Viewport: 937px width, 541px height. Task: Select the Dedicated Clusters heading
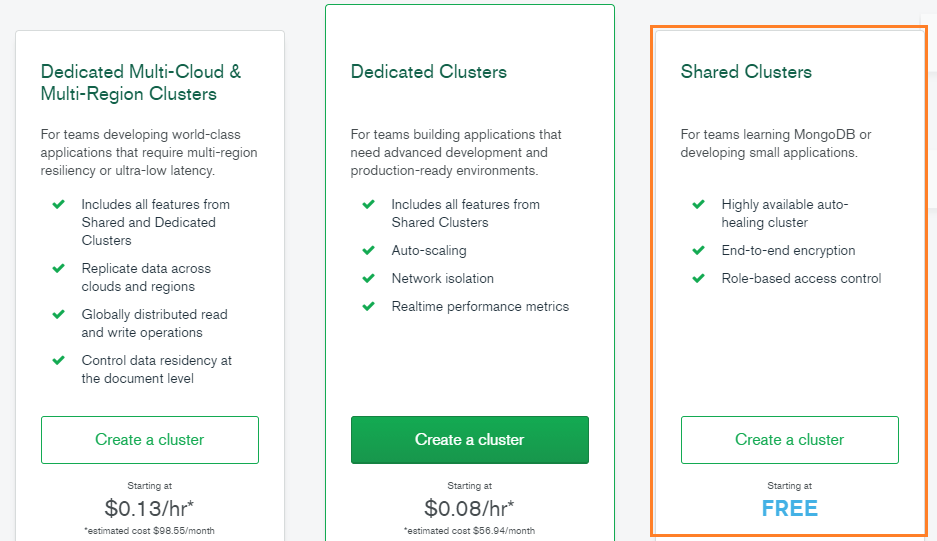[428, 72]
